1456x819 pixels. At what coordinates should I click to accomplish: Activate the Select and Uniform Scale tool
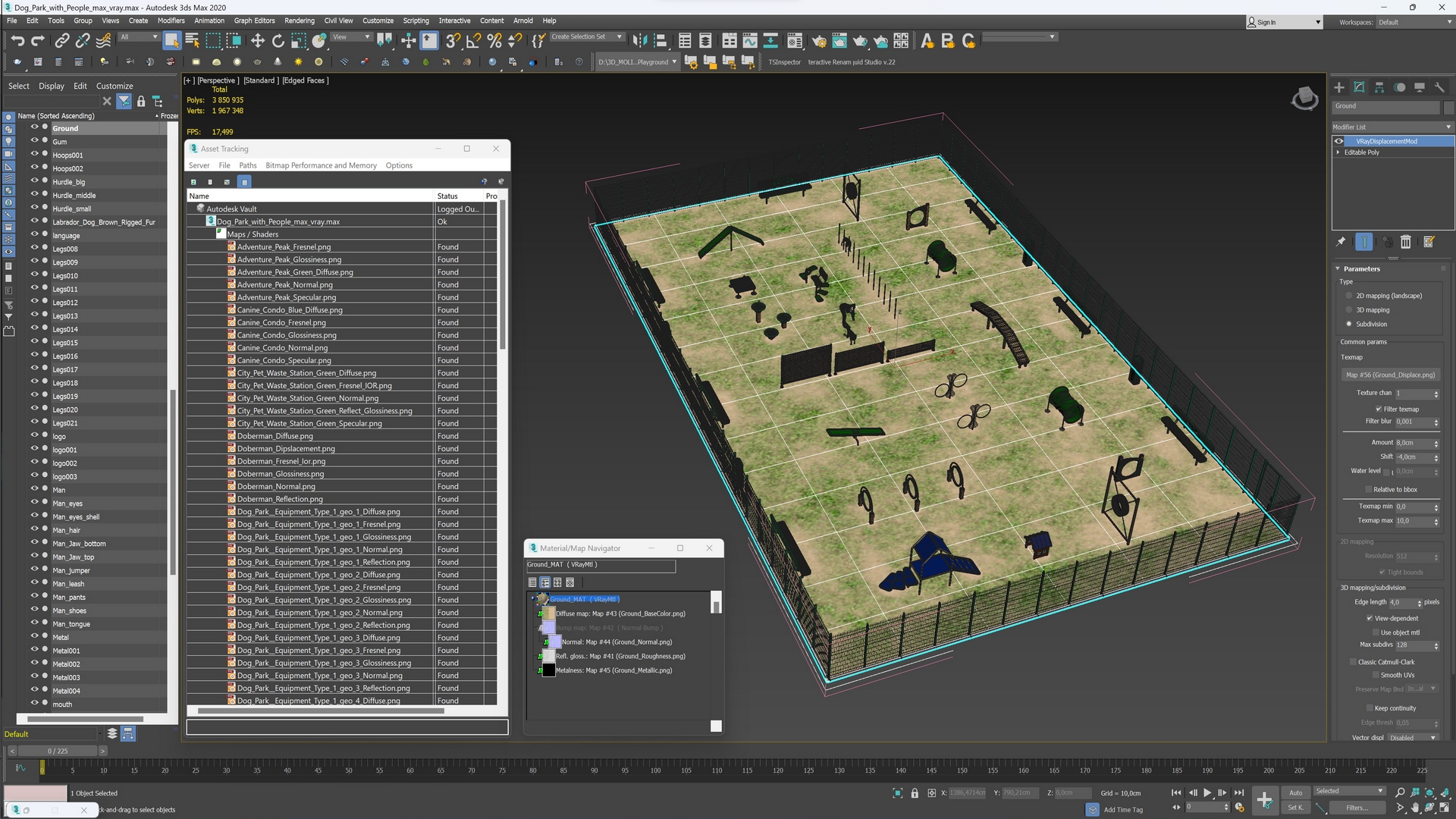coord(299,40)
